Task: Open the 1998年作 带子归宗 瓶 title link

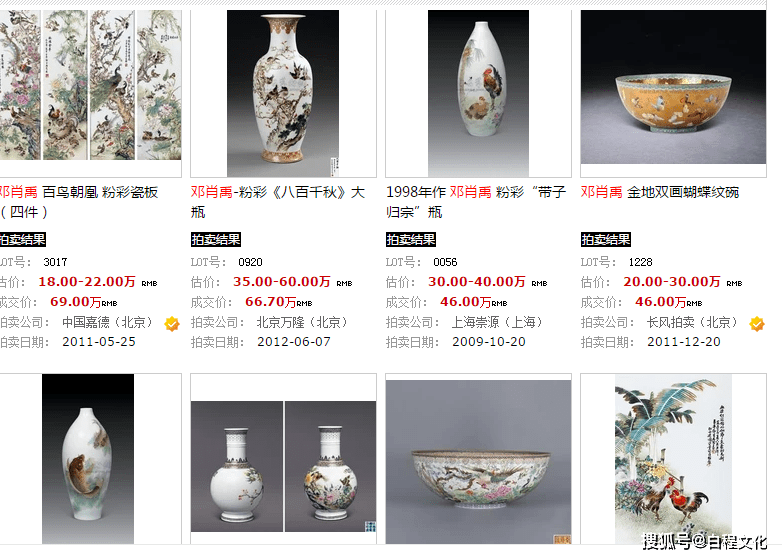Action: pos(476,202)
